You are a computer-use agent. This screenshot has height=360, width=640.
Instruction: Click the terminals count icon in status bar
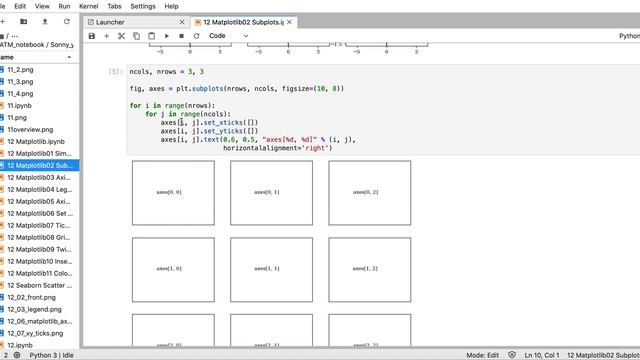coord(17,355)
